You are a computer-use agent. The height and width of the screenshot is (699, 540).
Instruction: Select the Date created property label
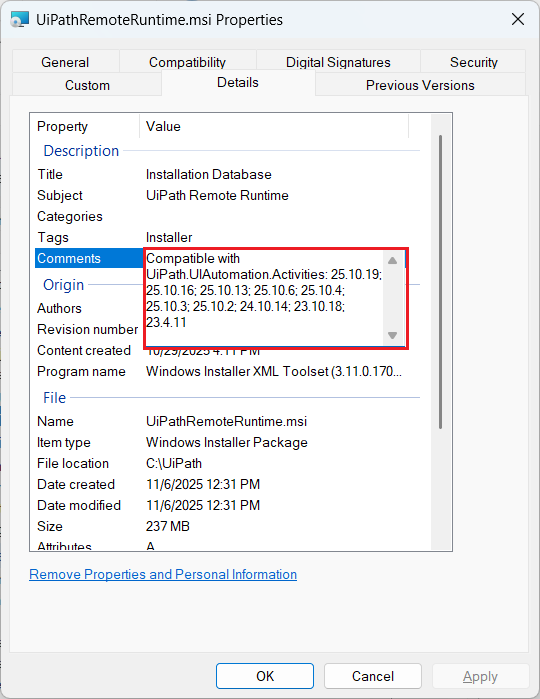click(76, 484)
